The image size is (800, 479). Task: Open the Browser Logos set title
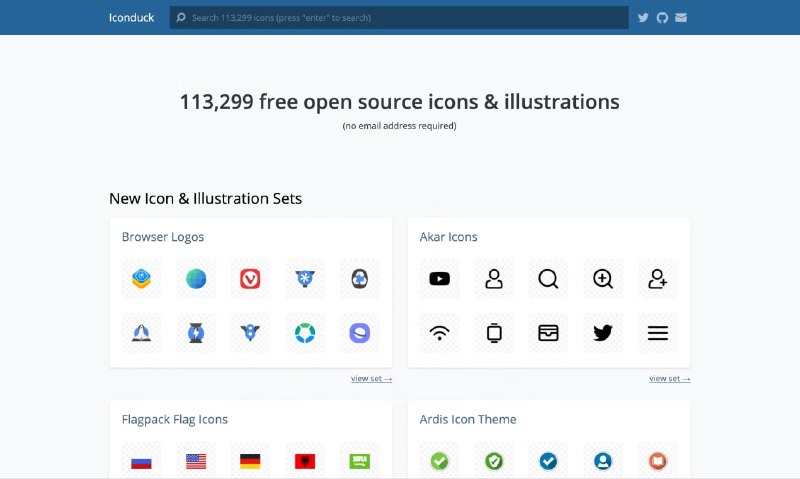coord(163,237)
